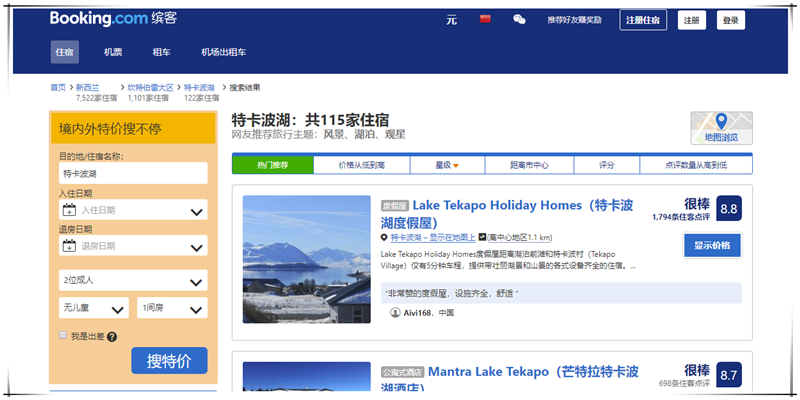Click the 公寓式酒店 property type tag
The width and height of the screenshot is (800, 400).
point(403,372)
